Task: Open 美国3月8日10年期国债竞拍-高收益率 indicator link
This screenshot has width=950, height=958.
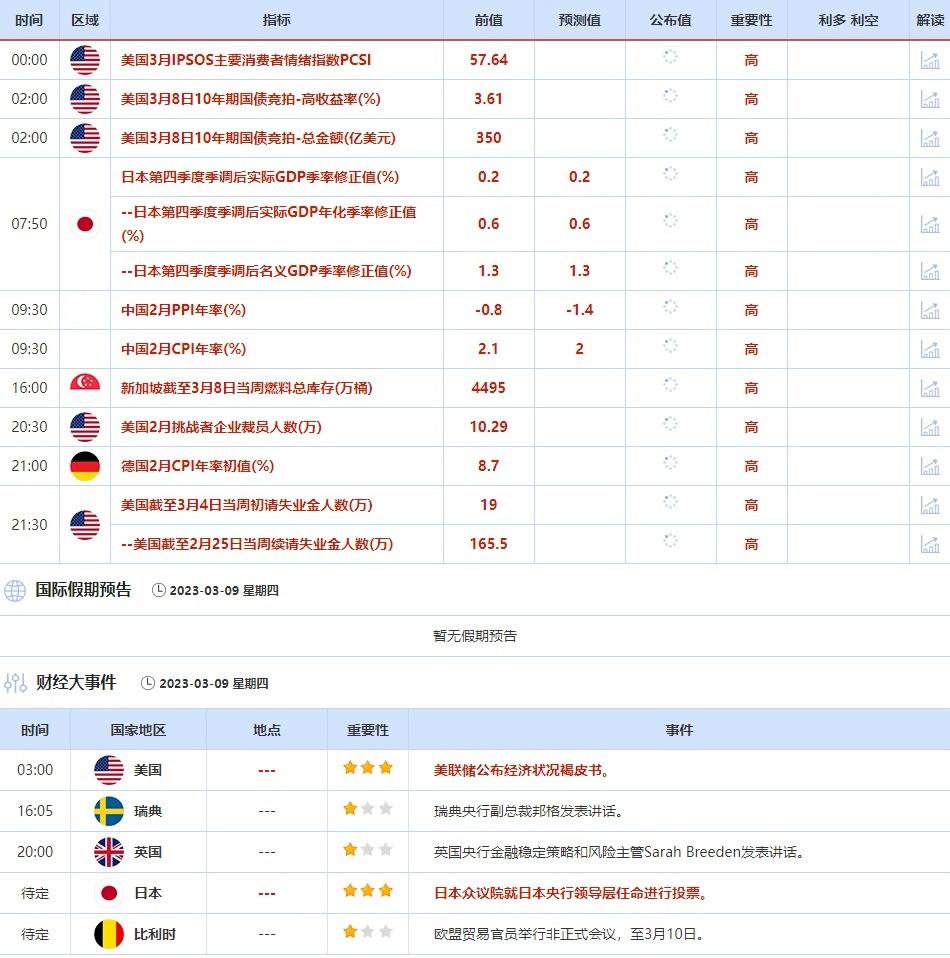Action: coord(250,99)
